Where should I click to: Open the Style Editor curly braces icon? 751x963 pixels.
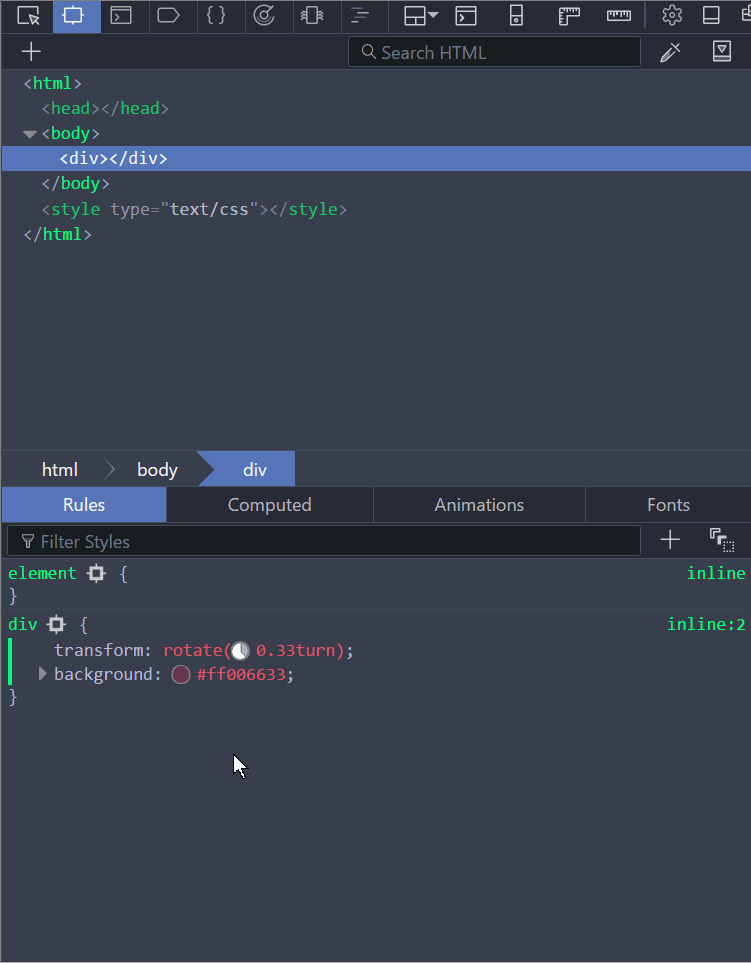216,16
